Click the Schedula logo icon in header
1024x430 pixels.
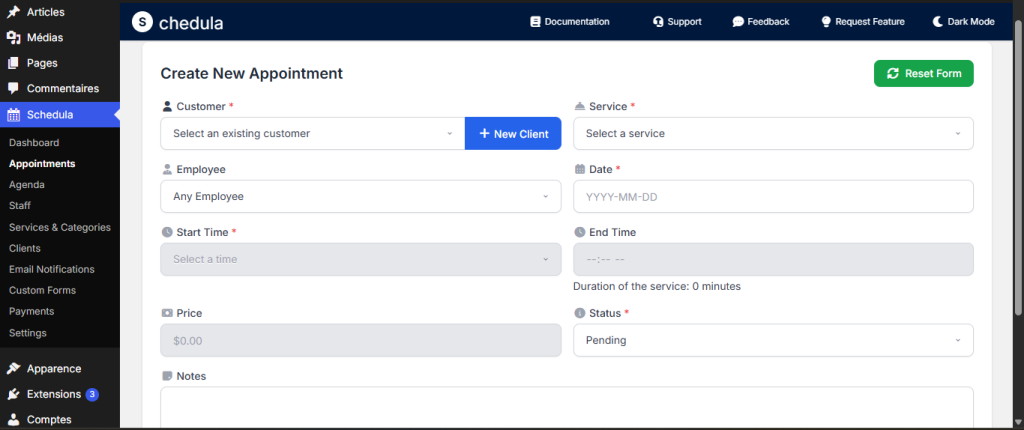point(143,21)
